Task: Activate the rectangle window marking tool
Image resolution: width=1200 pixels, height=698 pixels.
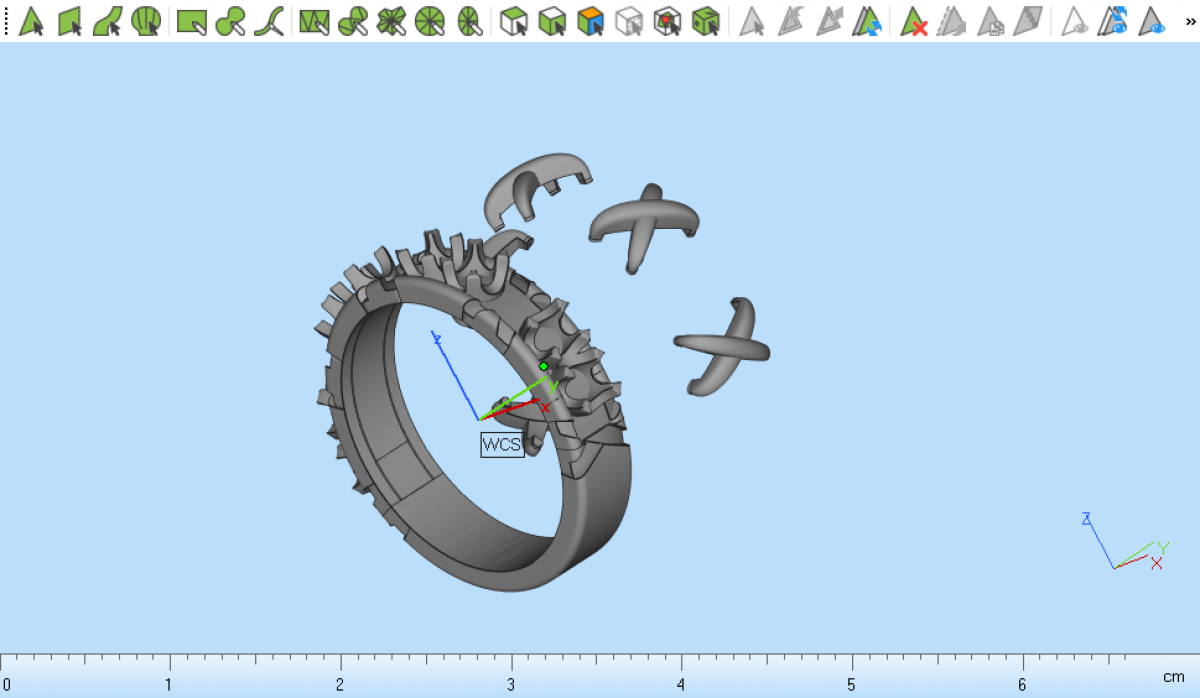Action: click(191, 21)
